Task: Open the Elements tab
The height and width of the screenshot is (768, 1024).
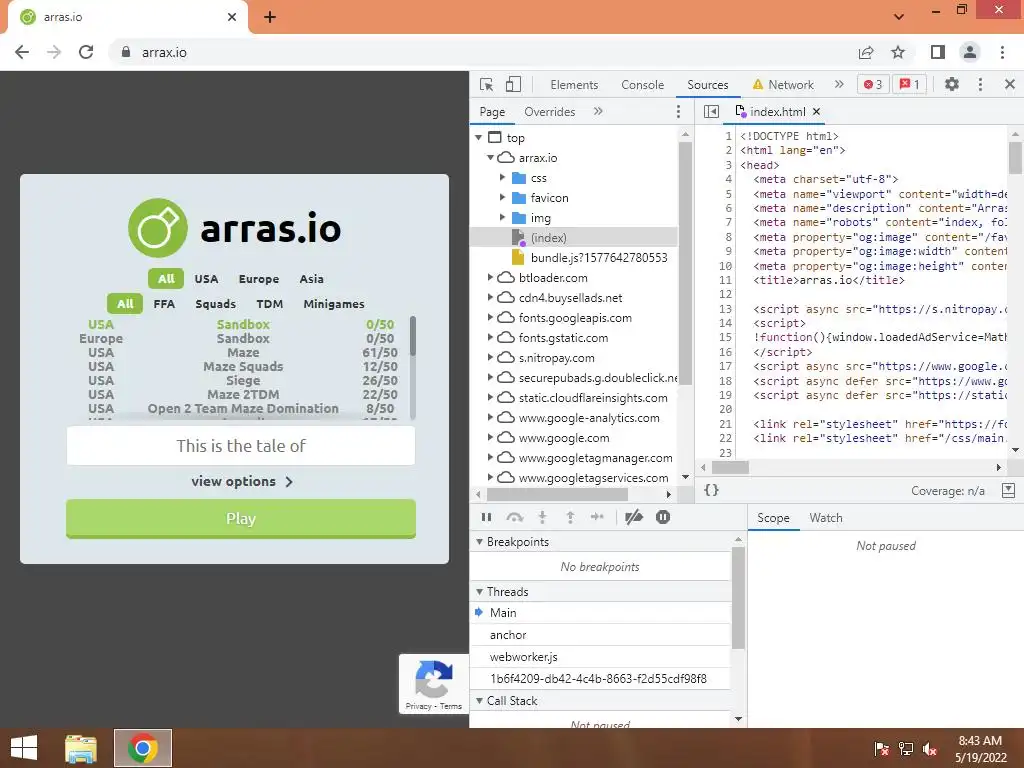Action: pyautogui.click(x=574, y=85)
